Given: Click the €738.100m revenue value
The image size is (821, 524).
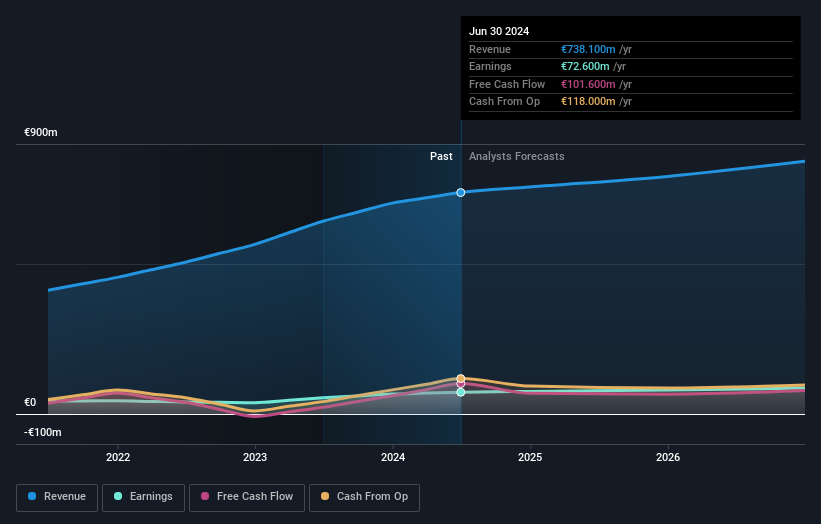Looking at the screenshot, I should tap(588, 49).
